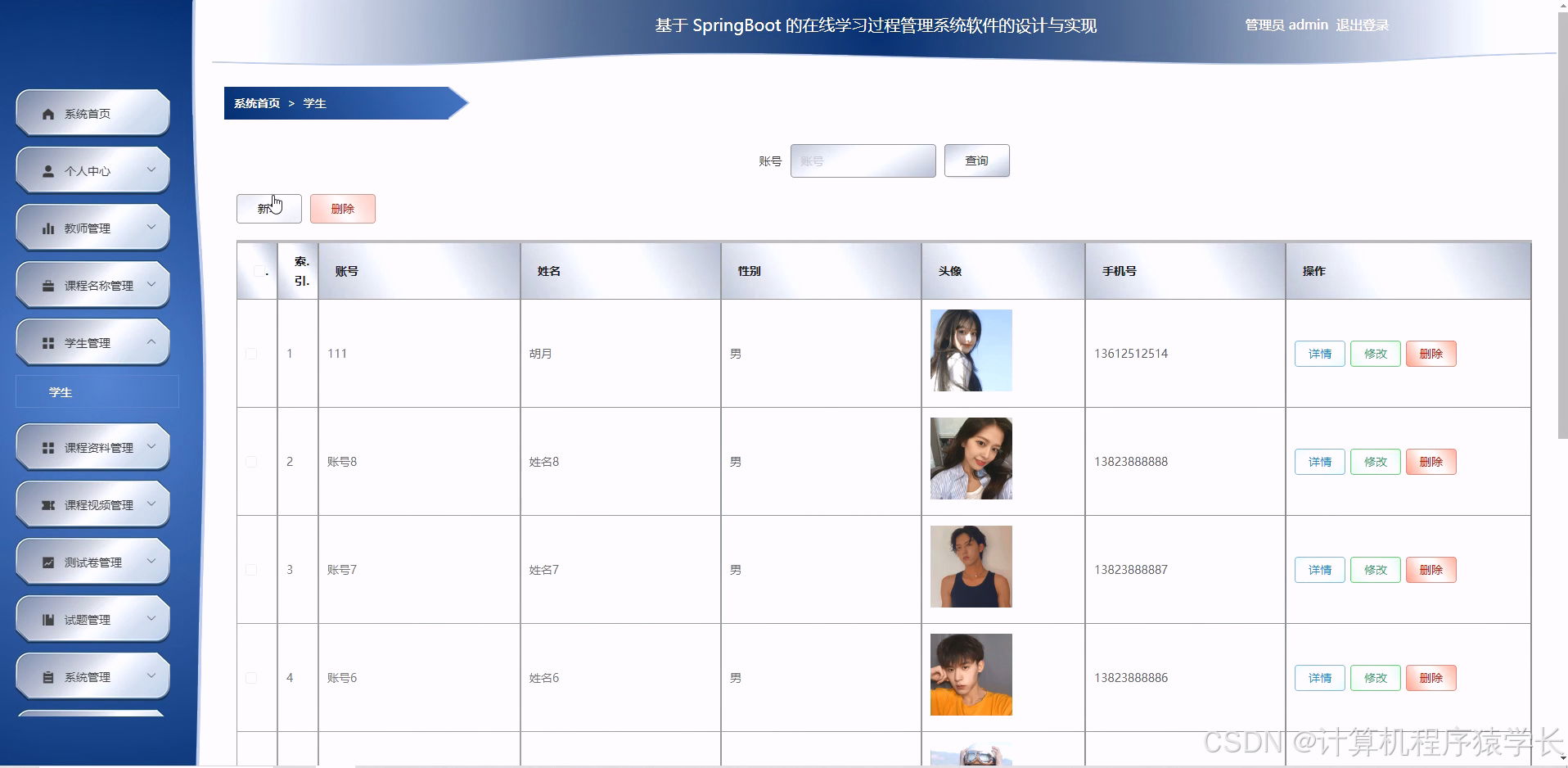Click the grid icon beside 学生管理
This screenshot has width=1568, height=768.
[48, 343]
